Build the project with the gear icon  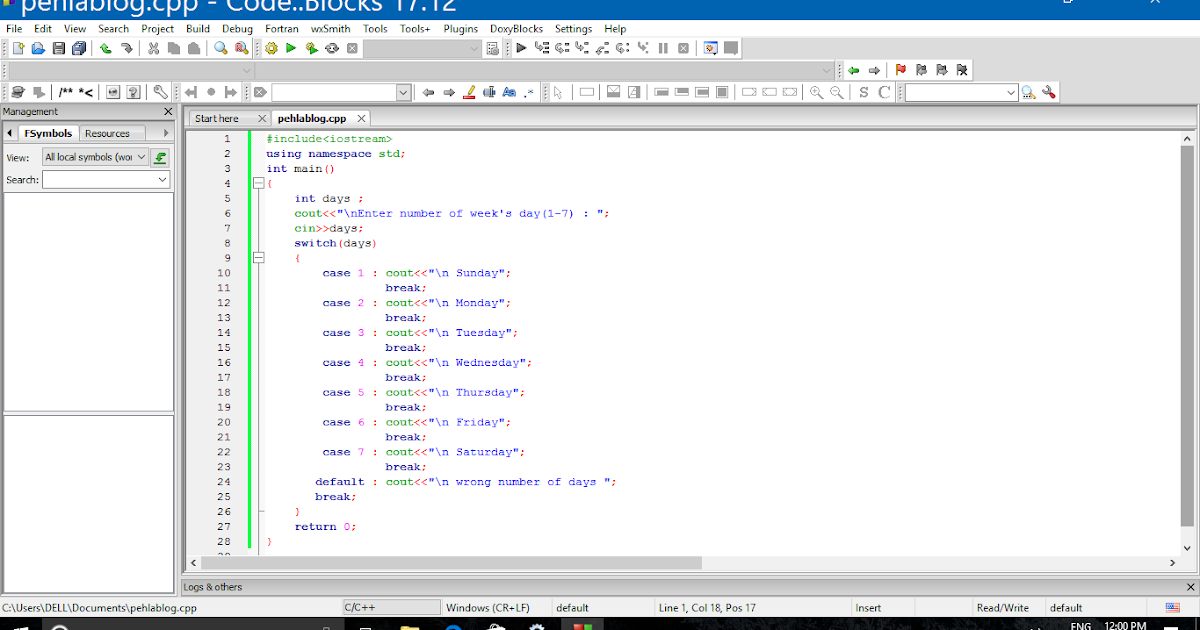(x=271, y=48)
